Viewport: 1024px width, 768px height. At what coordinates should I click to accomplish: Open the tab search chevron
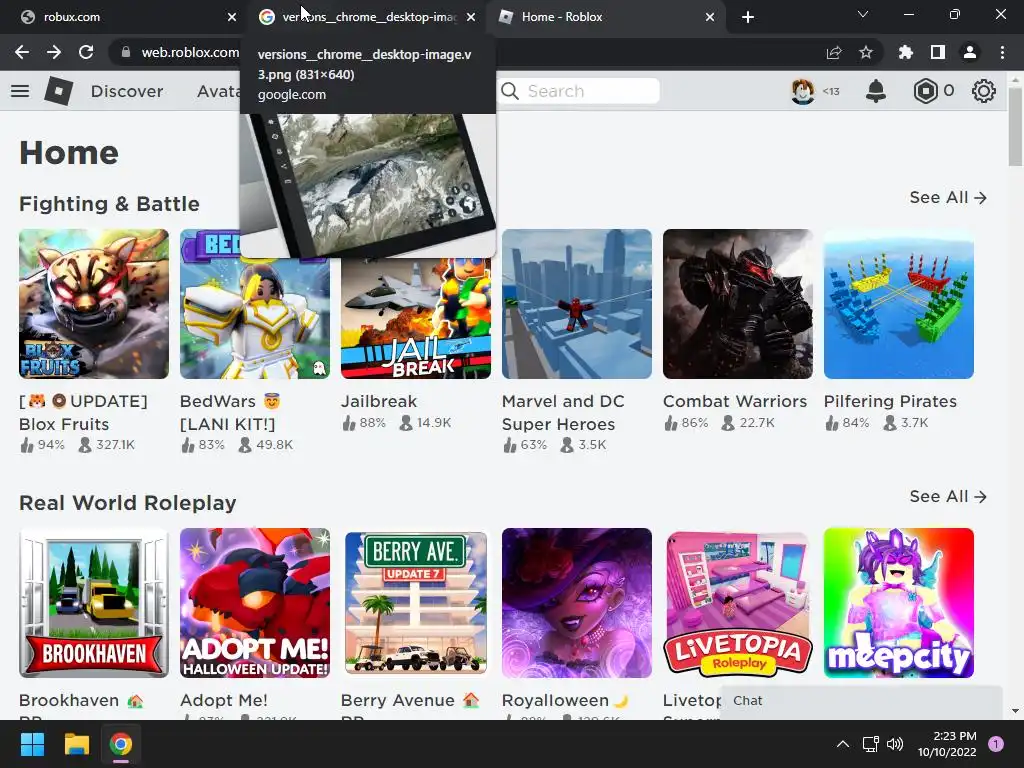[x=863, y=14]
